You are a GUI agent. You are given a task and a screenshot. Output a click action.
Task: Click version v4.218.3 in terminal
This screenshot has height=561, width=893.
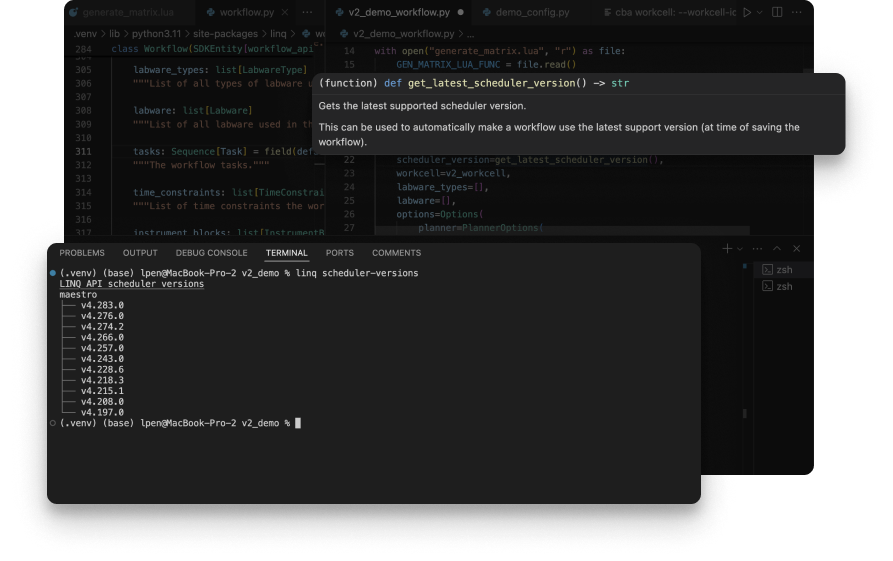click(x=102, y=380)
